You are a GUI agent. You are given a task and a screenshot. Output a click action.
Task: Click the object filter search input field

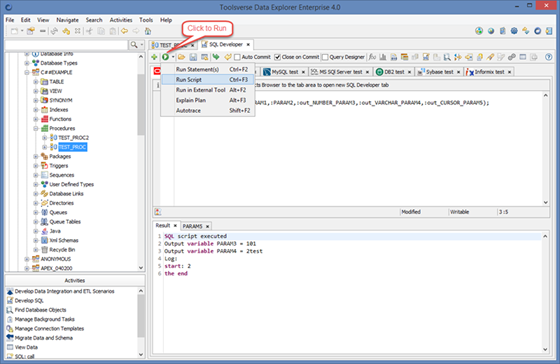click(x=67, y=45)
